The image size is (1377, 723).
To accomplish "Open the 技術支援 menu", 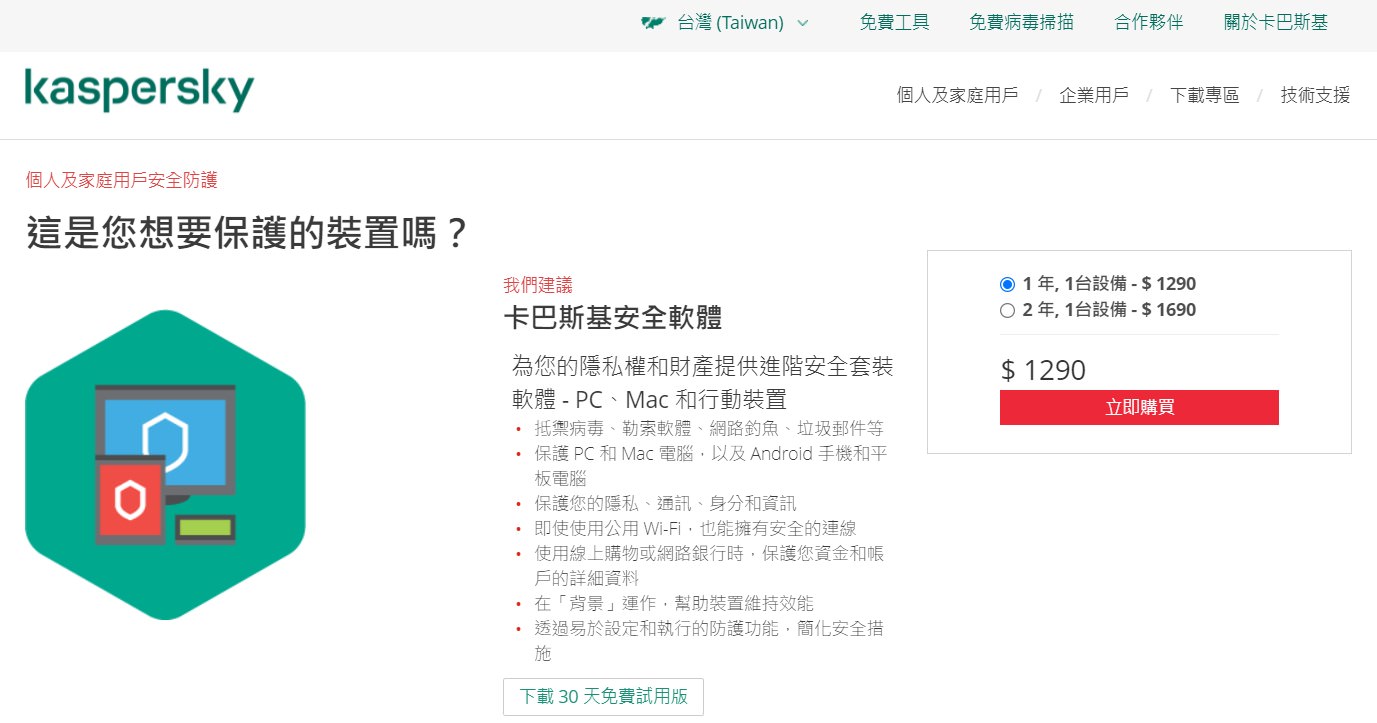I will click(1315, 95).
